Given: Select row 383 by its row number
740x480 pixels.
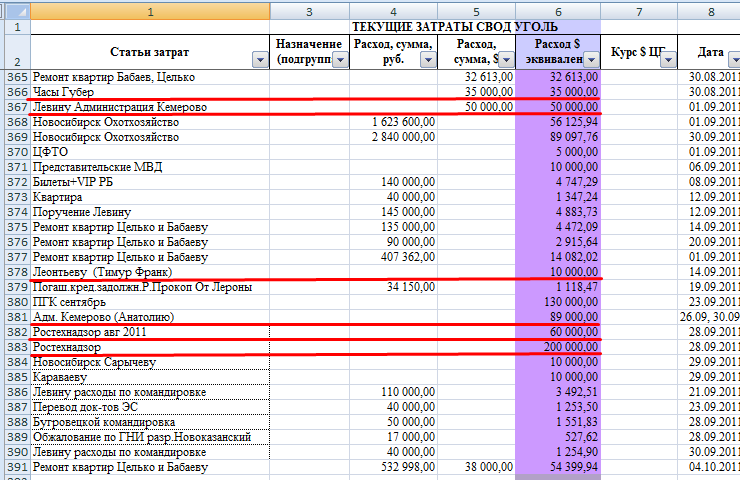Looking at the screenshot, I should coord(16,347).
